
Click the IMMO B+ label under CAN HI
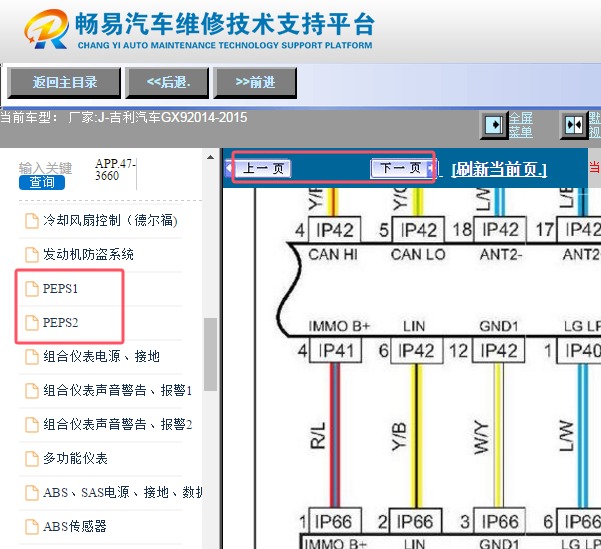click(x=339, y=326)
